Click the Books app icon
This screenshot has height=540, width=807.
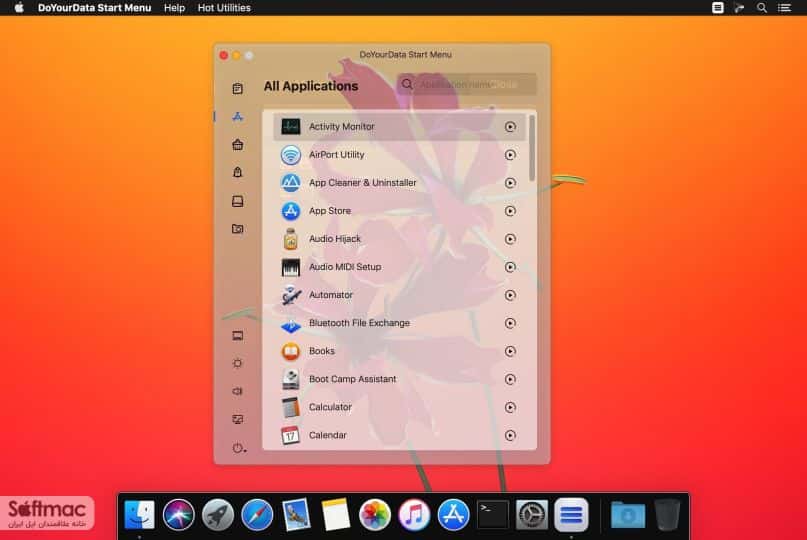pos(291,351)
